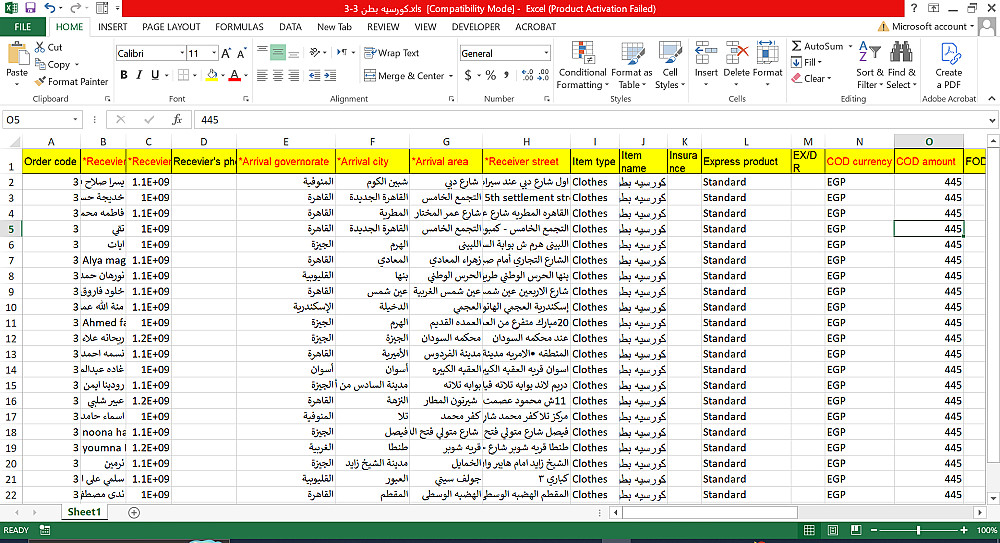The image size is (1000, 543).
Task: Open Conditional Formatting menu
Action: tap(582, 66)
